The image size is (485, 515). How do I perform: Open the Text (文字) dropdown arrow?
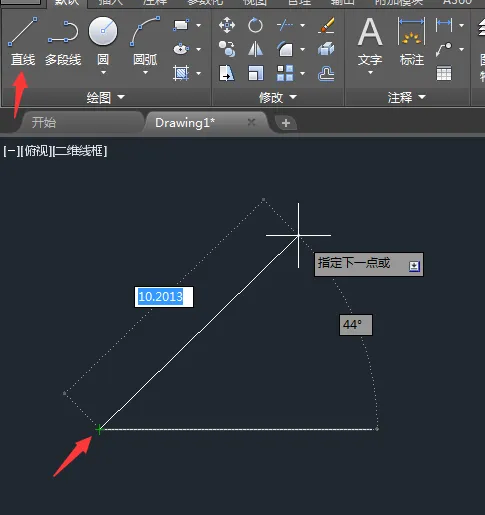370,73
